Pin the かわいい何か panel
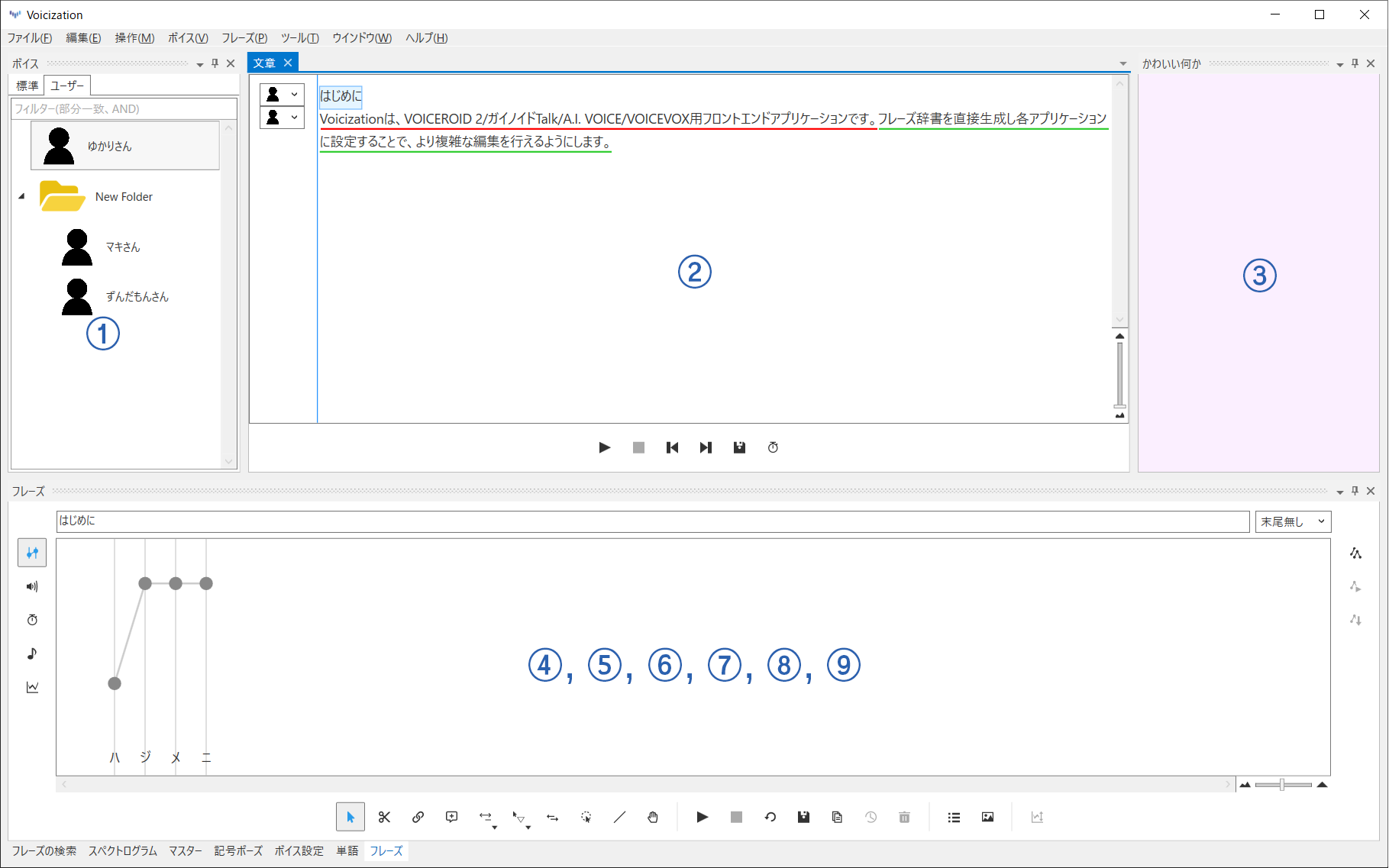This screenshot has height=868, width=1389. coord(1355,63)
